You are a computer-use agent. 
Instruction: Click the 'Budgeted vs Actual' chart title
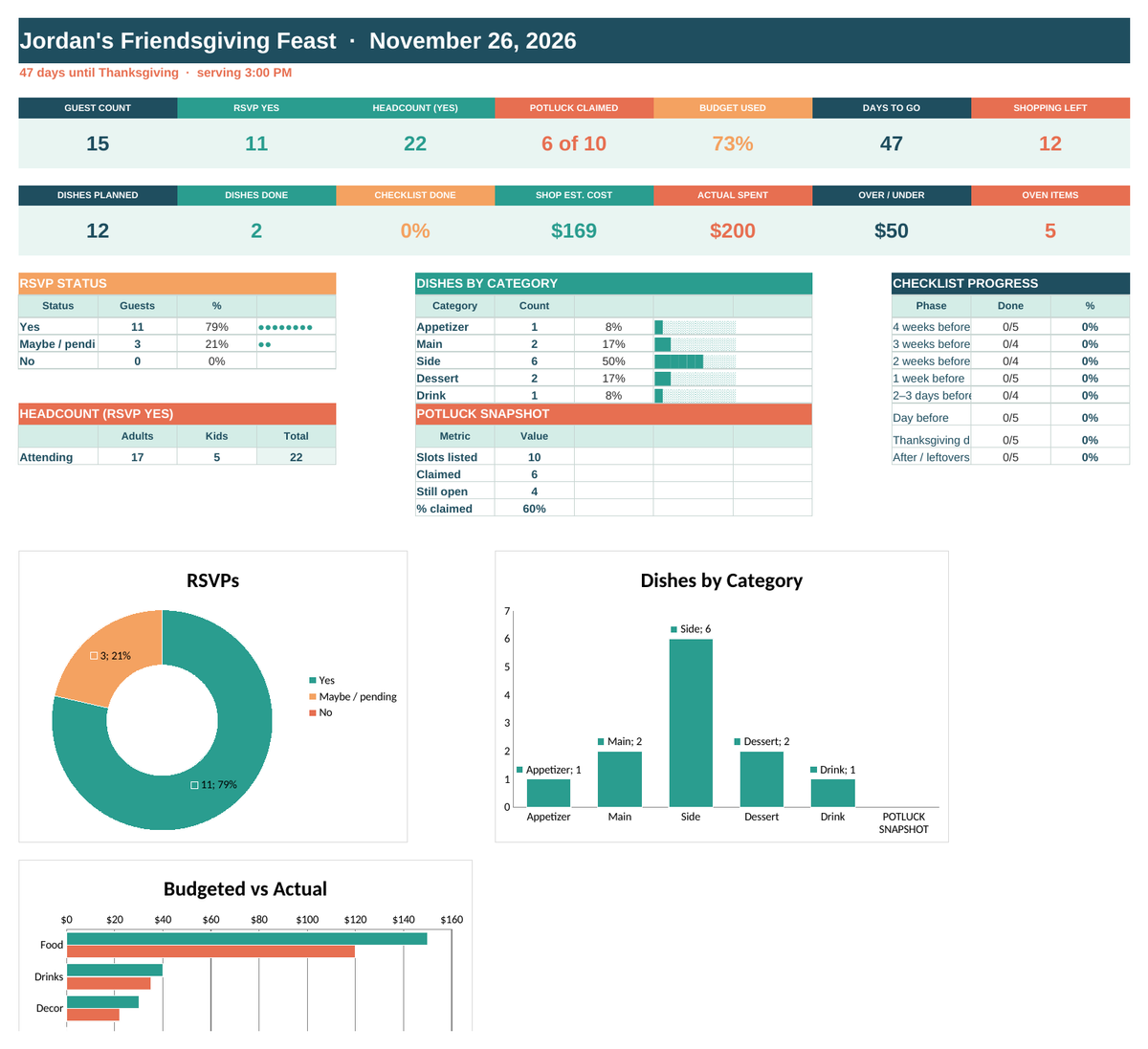245,889
